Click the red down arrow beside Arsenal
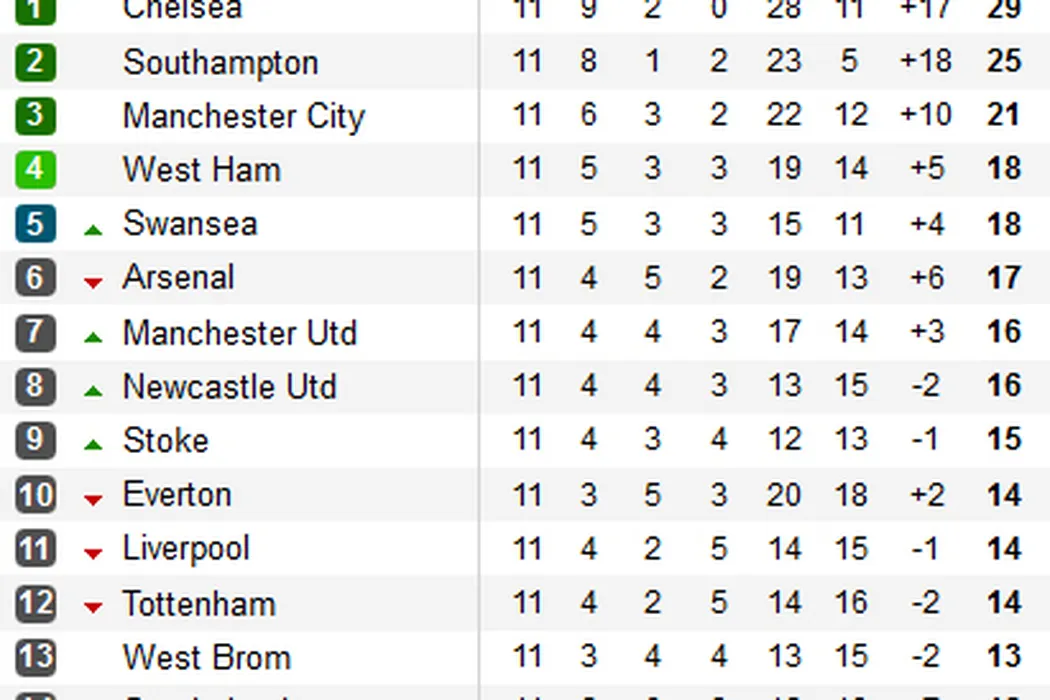Viewport: 1050px width, 700px height. pos(93,283)
